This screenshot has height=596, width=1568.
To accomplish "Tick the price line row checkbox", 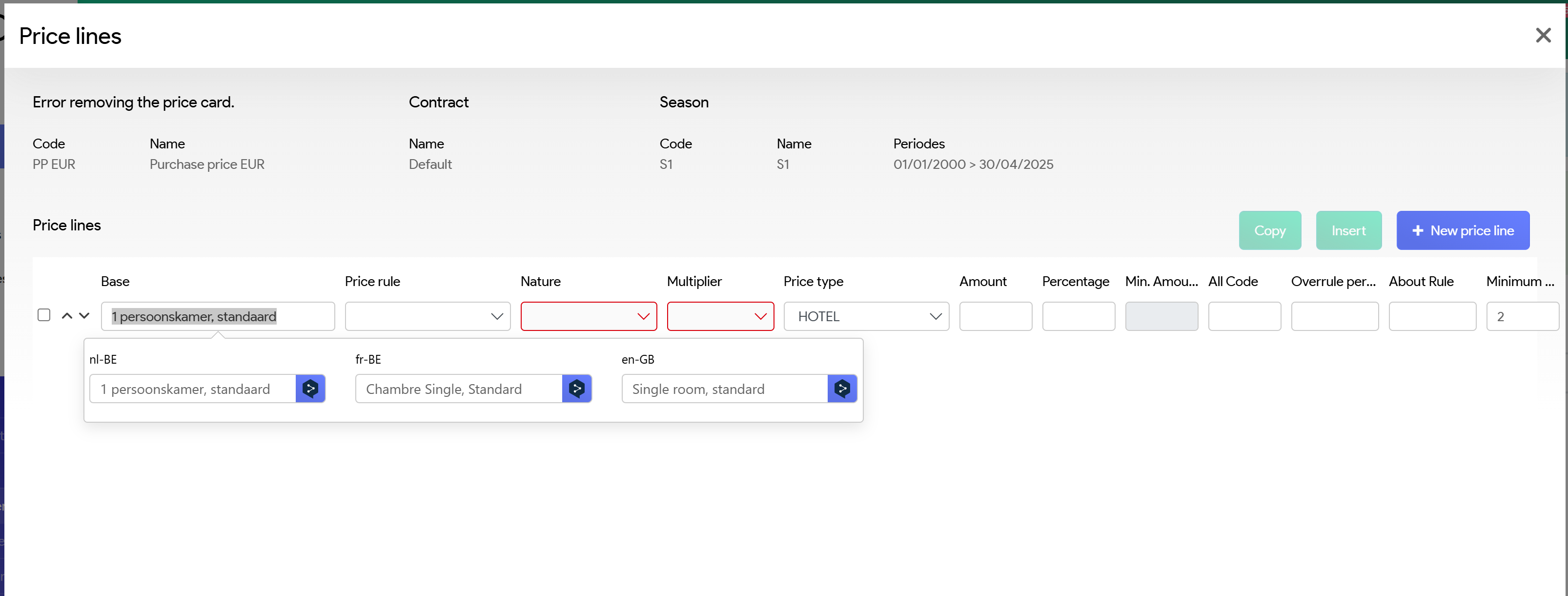I will pos(44,315).
